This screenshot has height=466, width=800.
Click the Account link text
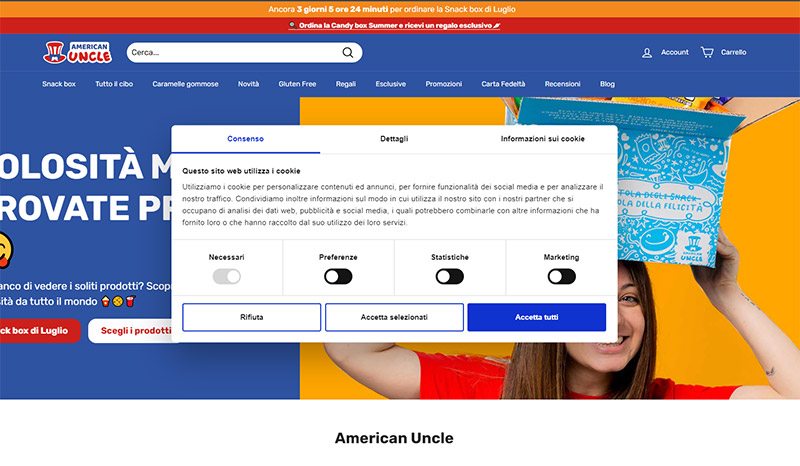(674, 52)
